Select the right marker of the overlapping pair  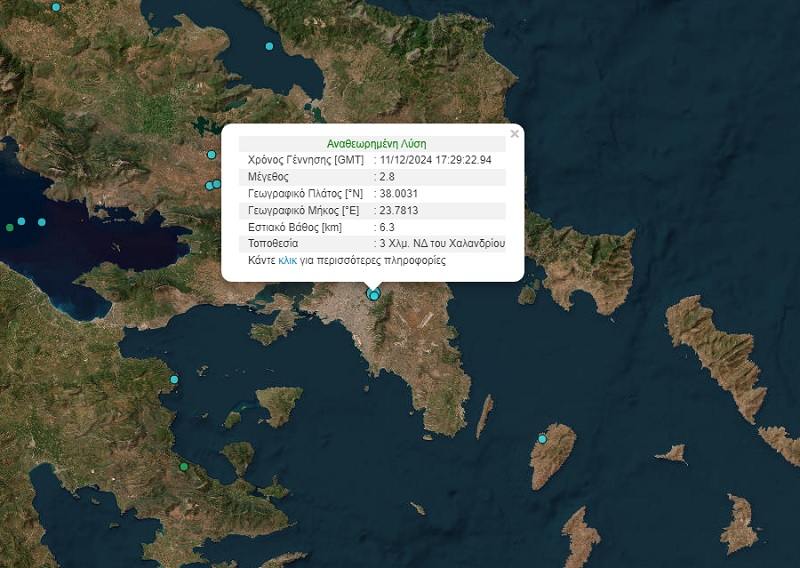point(216,184)
